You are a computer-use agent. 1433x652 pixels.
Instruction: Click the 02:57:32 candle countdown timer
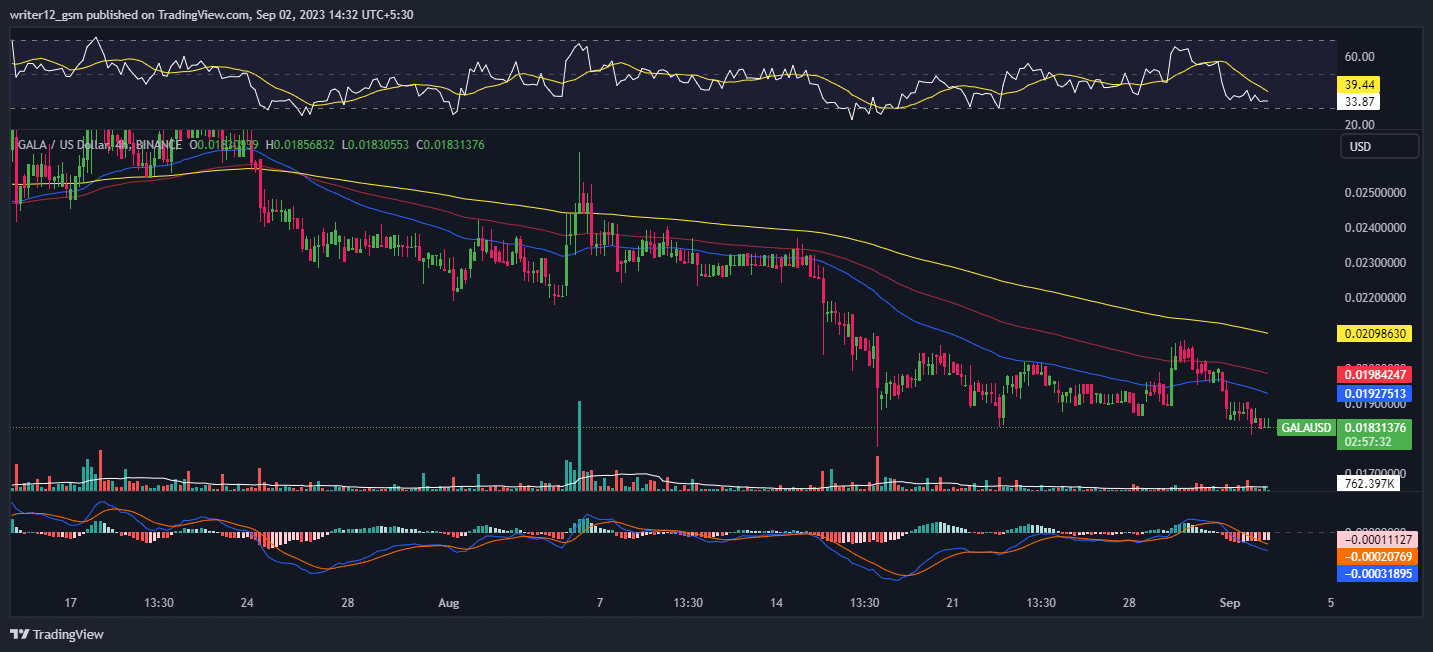[1369, 441]
